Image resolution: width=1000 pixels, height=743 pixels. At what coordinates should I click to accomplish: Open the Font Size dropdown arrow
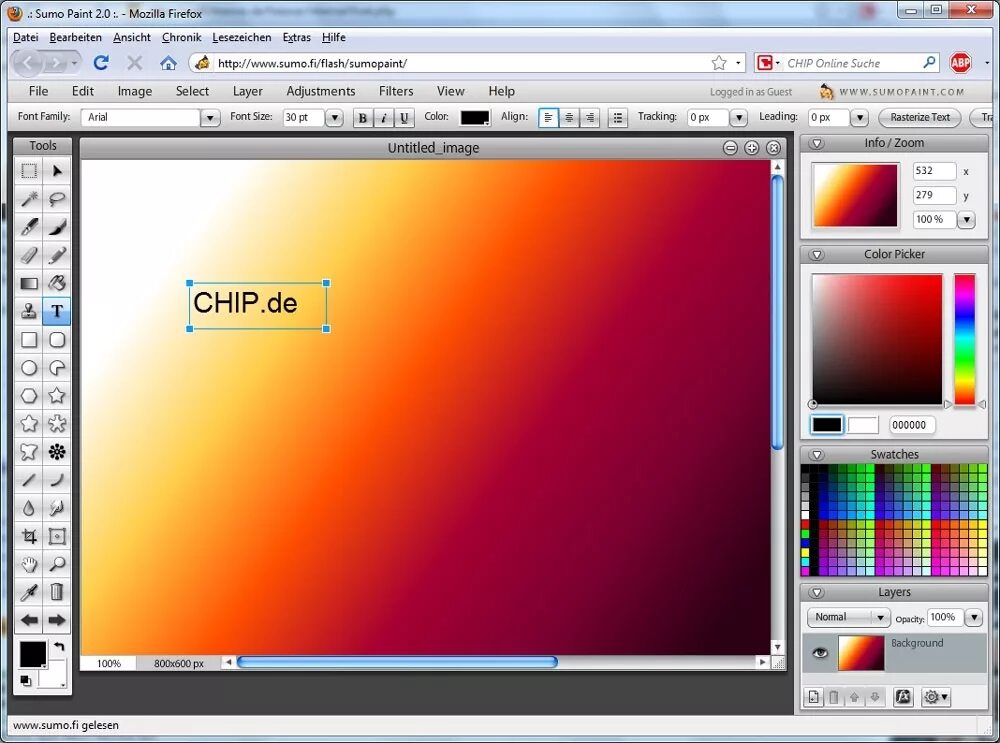pos(334,117)
